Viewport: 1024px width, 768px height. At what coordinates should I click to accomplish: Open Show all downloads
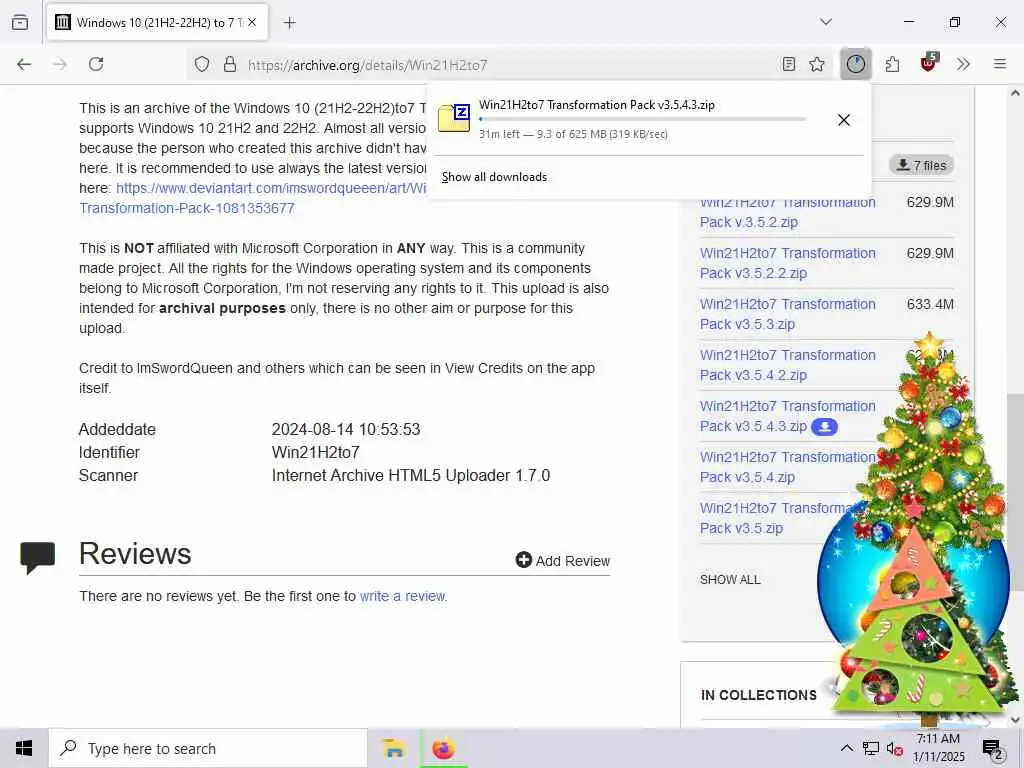click(x=494, y=177)
